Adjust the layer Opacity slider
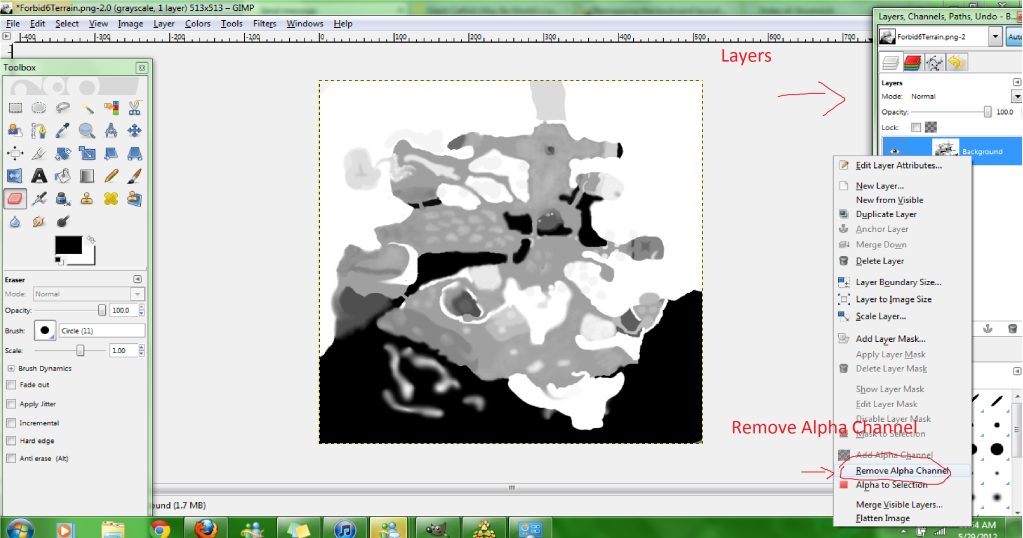The width and height of the screenshot is (1023, 538). click(952, 112)
